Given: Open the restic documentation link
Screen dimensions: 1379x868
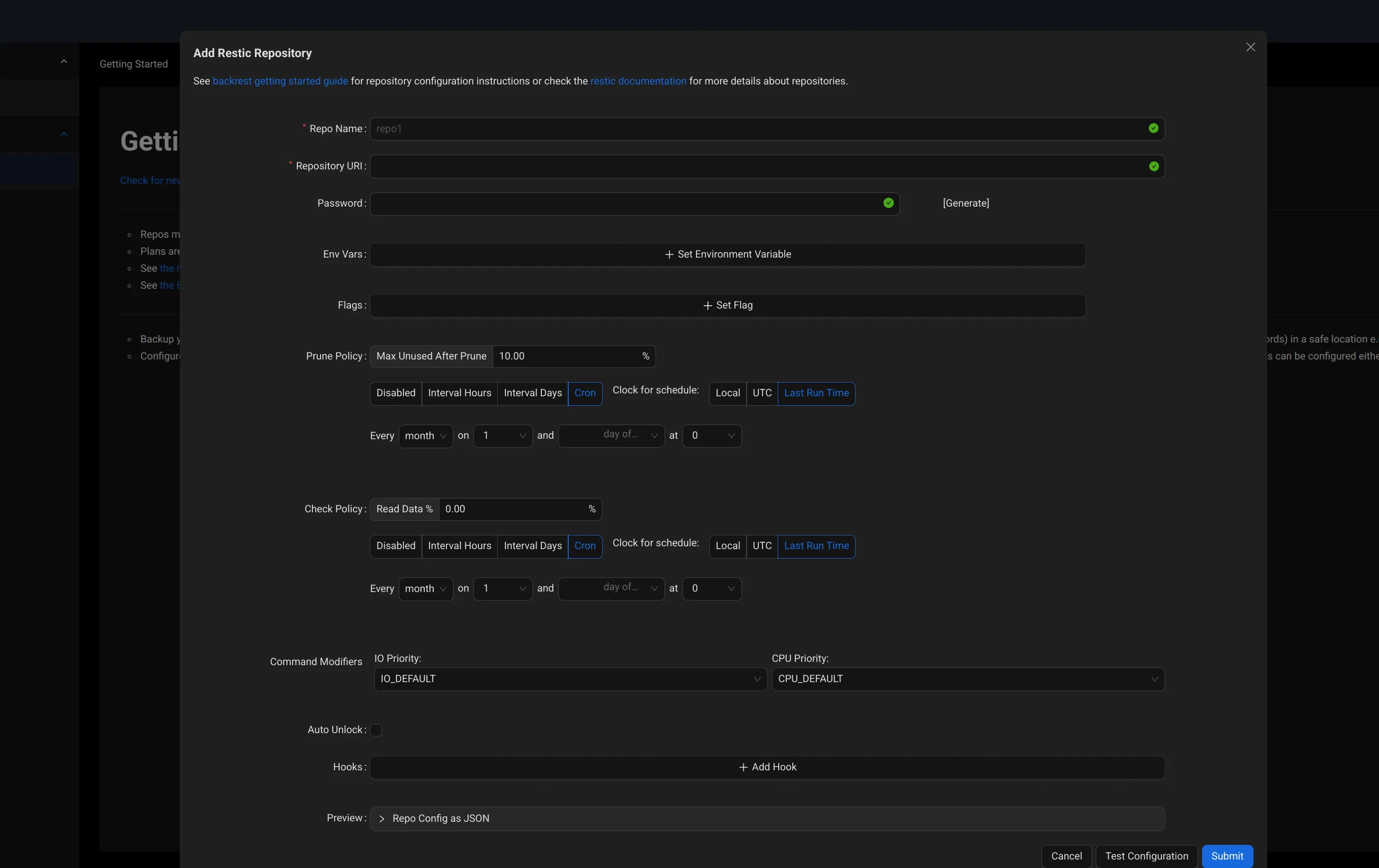Looking at the screenshot, I should click(x=638, y=81).
